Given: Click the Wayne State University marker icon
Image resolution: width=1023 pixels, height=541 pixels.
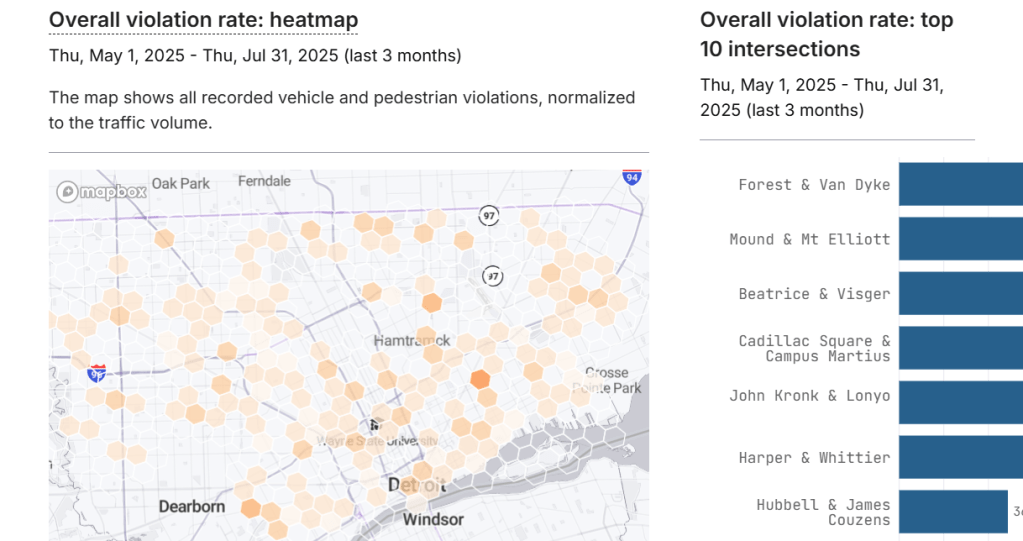Looking at the screenshot, I should click(376, 425).
